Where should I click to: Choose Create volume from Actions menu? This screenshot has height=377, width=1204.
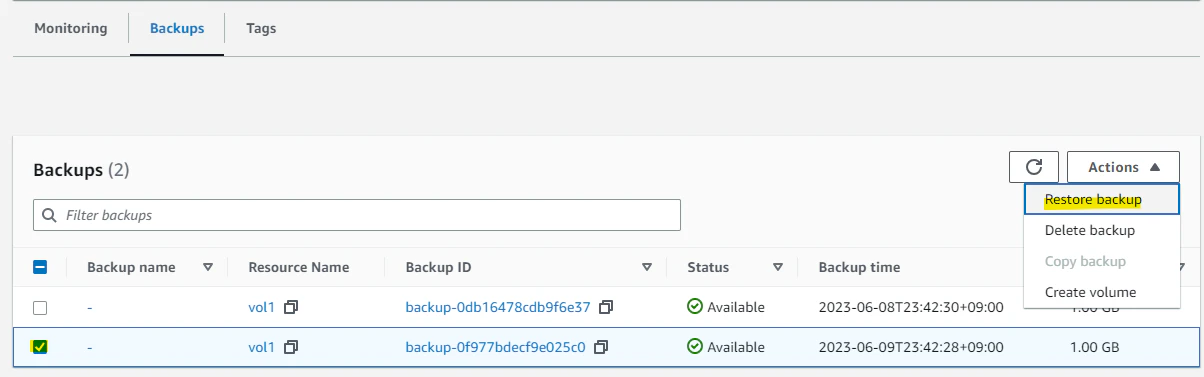1101,292
